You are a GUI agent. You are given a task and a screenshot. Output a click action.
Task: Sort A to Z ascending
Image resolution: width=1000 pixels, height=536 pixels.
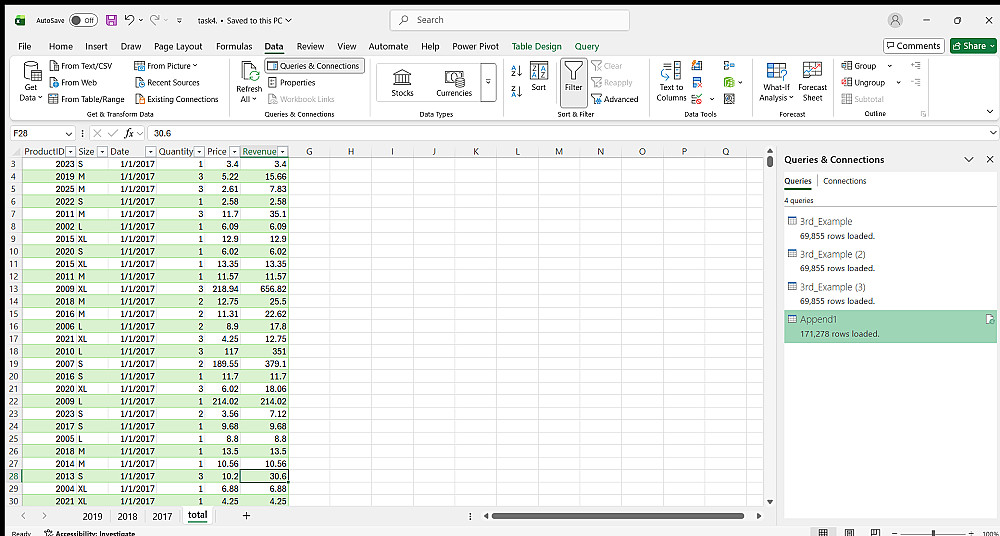(517, 71)
